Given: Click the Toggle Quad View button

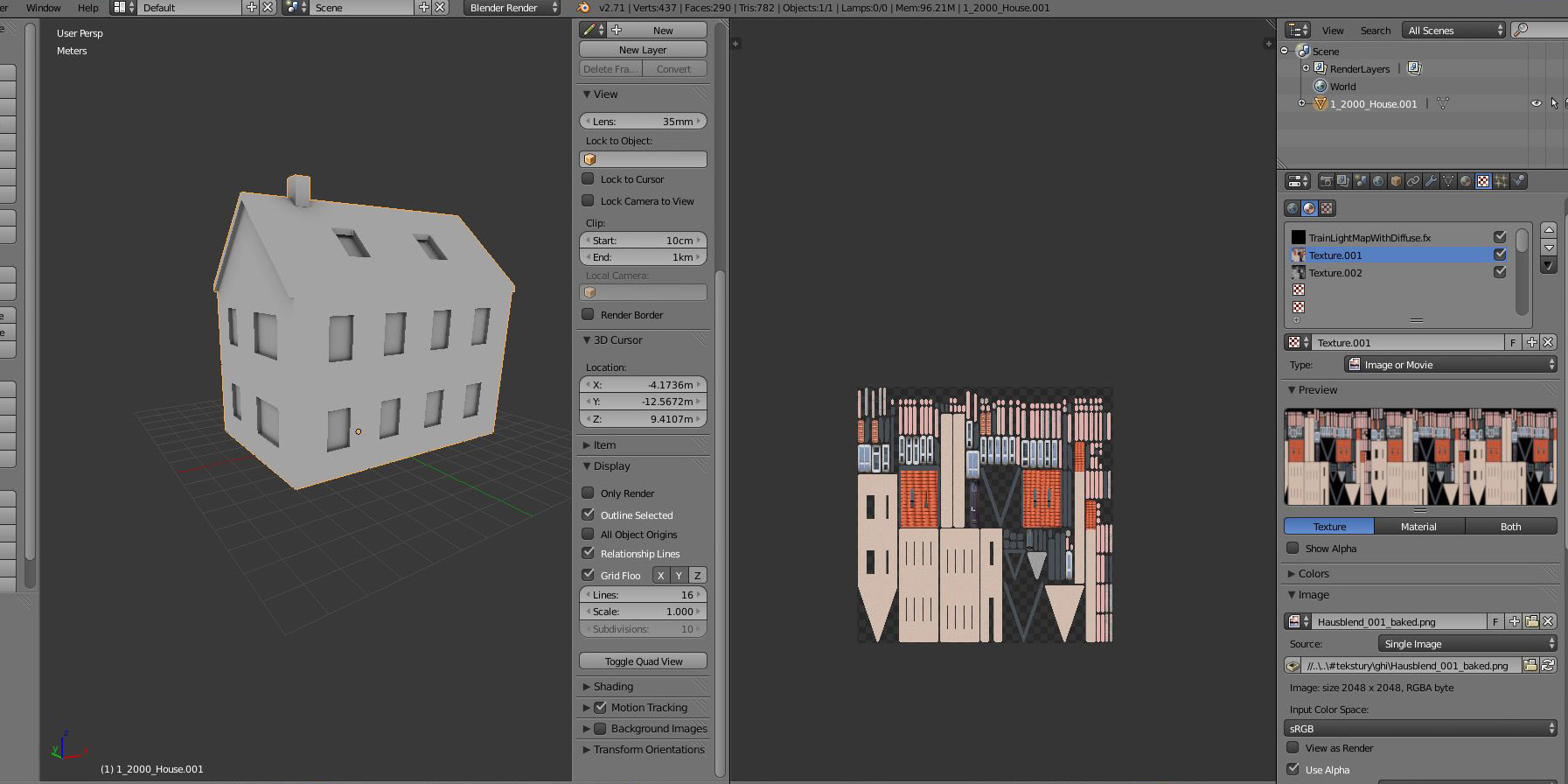Looking at the screenshot, I should click(643, 661).
